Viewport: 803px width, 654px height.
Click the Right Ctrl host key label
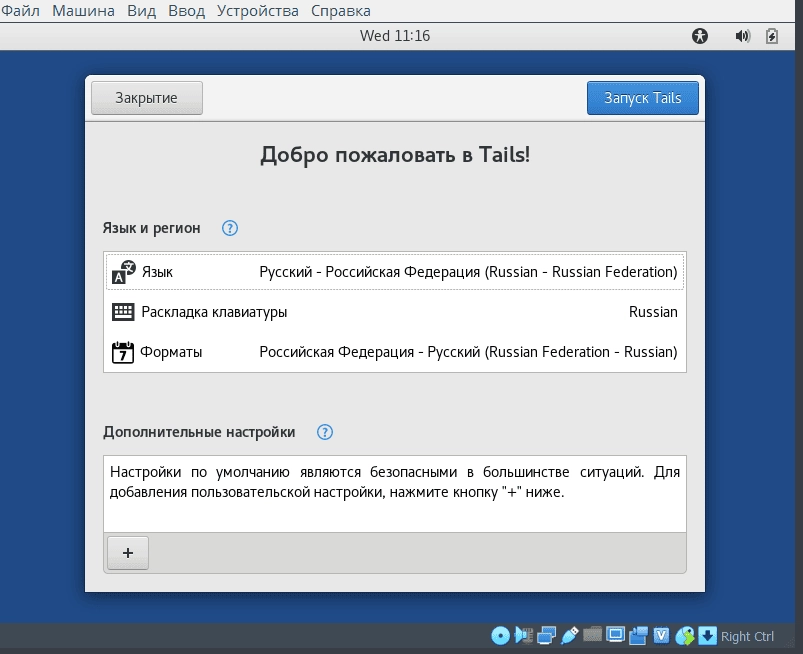747,637
